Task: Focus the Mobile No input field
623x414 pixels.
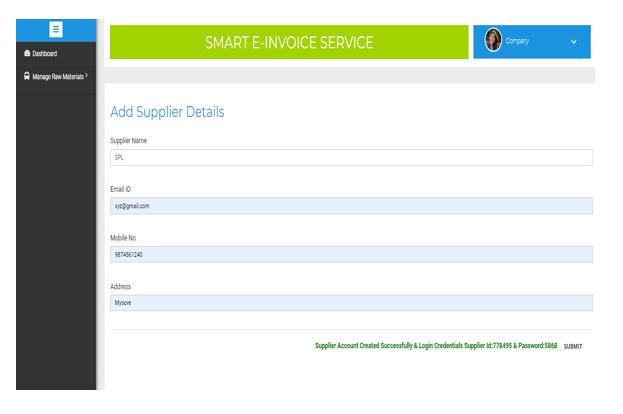Action: point(351,254)
